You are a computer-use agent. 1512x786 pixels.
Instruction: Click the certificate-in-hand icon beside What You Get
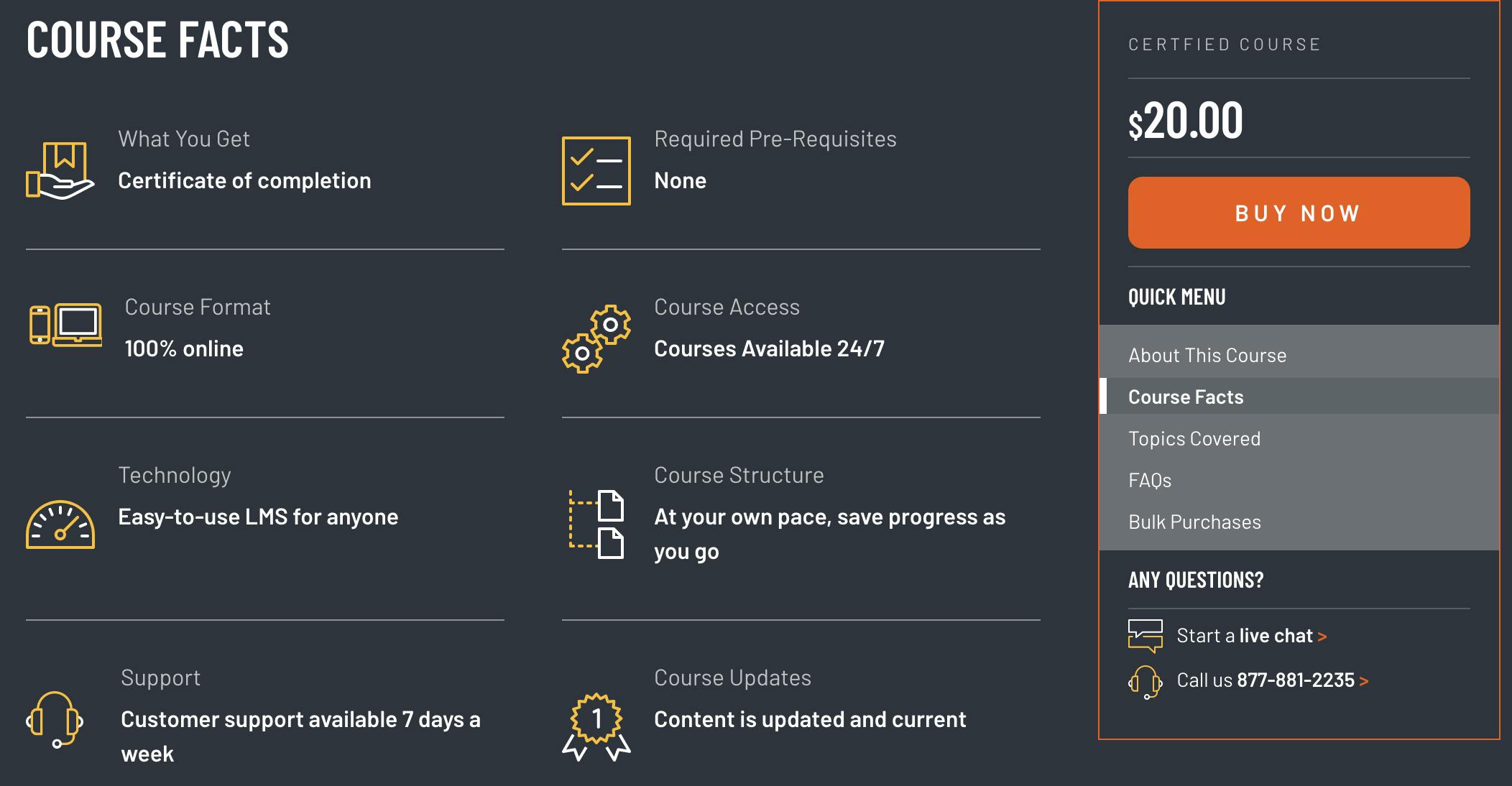click(60, 170)
